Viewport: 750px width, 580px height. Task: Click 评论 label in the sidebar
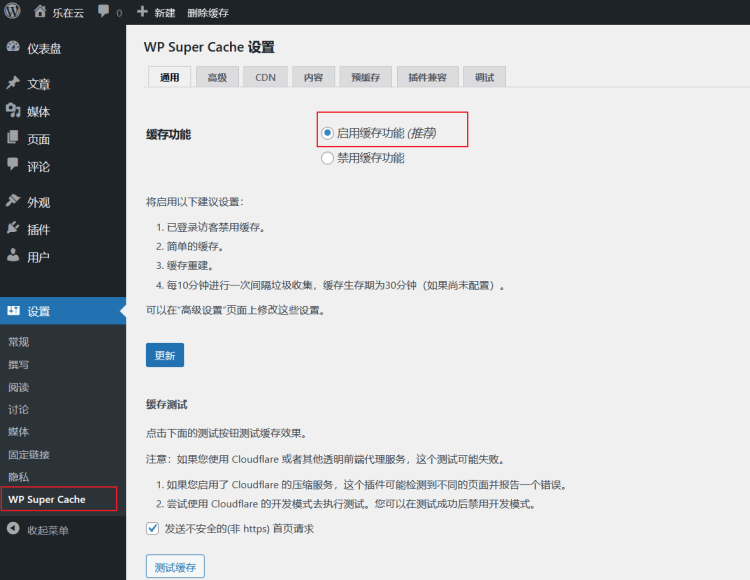tap(38, 166)
